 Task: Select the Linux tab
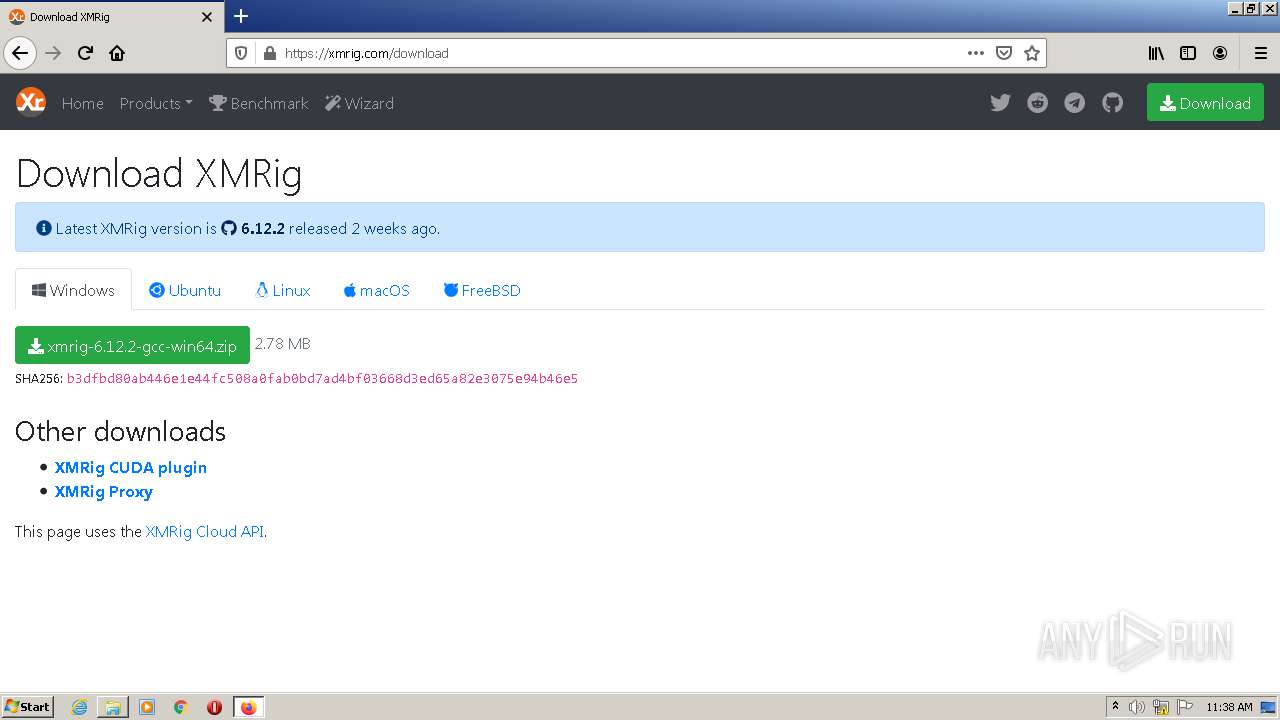[283, 290]
